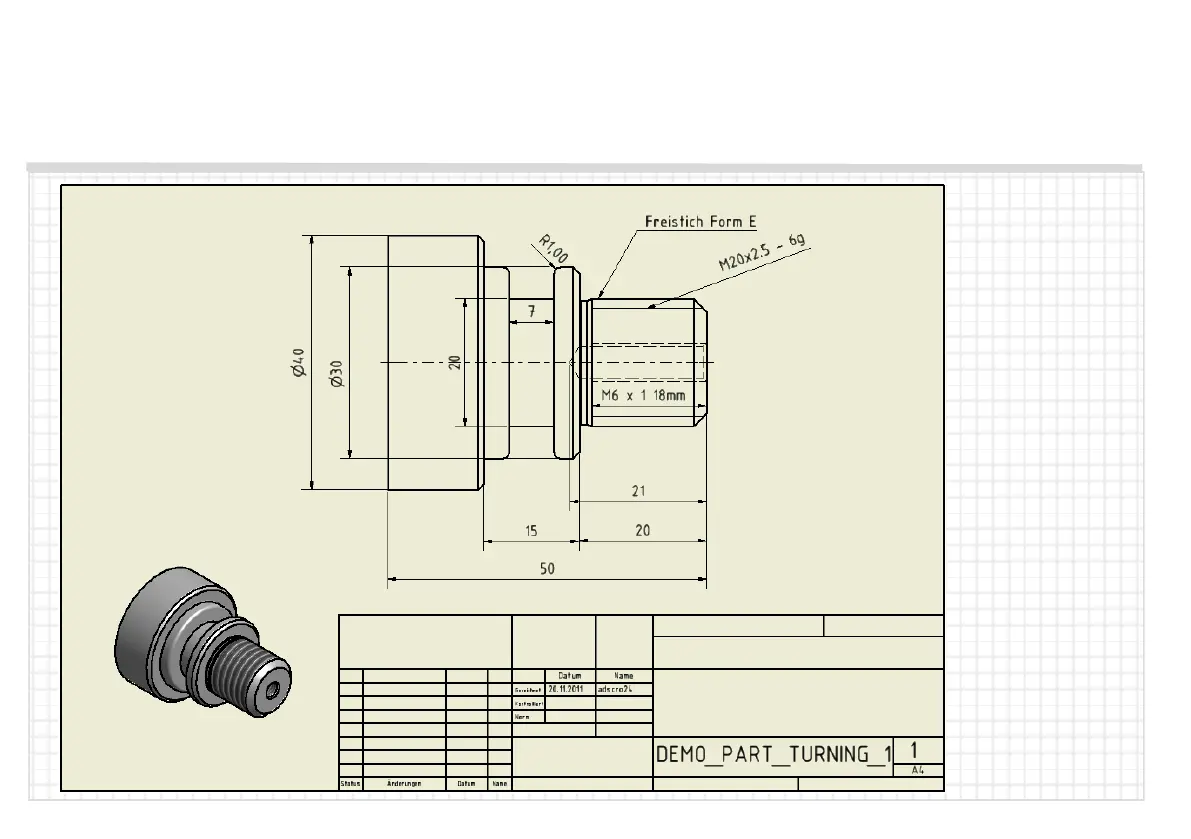
Task: Pick the 50 overall length dimension
Action: point(547,569)
